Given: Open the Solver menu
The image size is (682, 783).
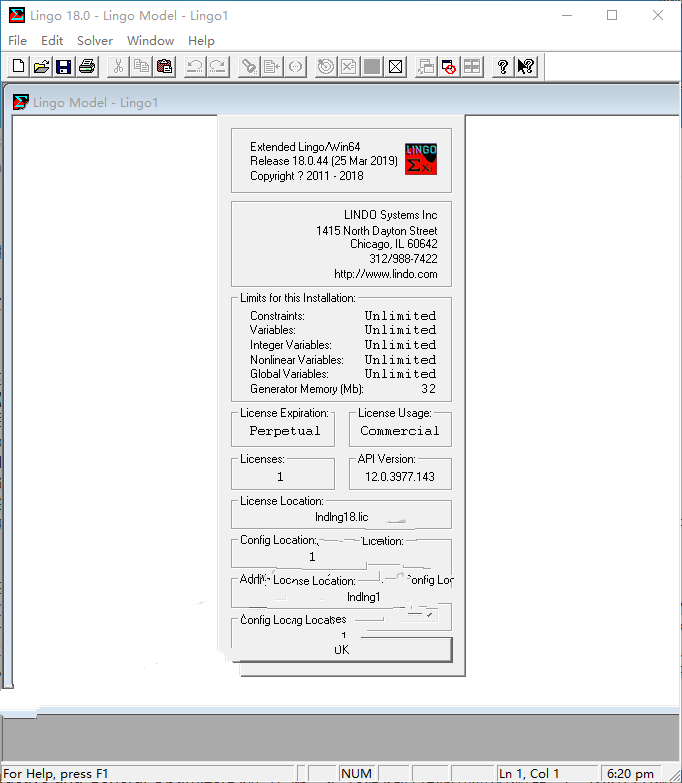Looking at the screenshot, I should pyautogui.click(x=95, y=40).
